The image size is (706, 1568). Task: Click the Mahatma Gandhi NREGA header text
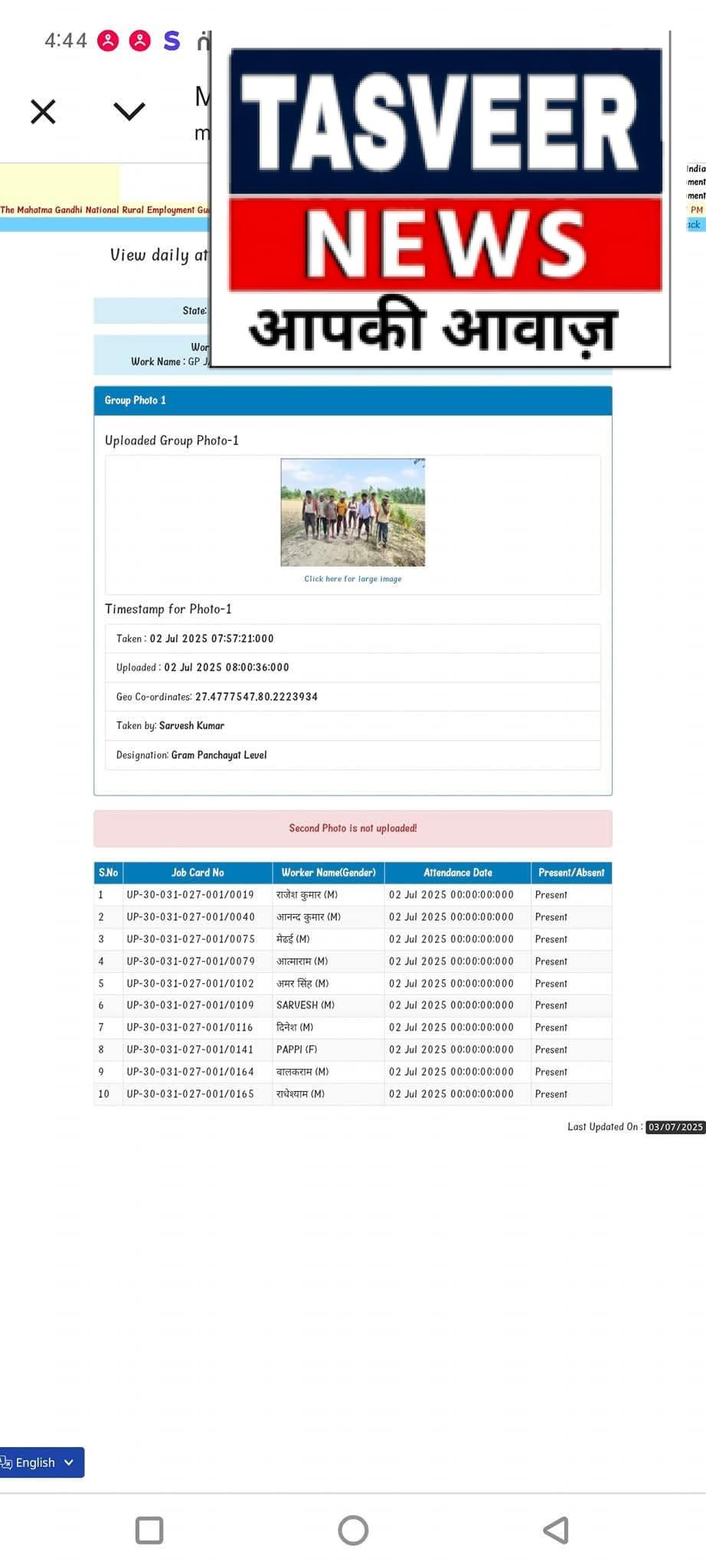tap(104, 210)
